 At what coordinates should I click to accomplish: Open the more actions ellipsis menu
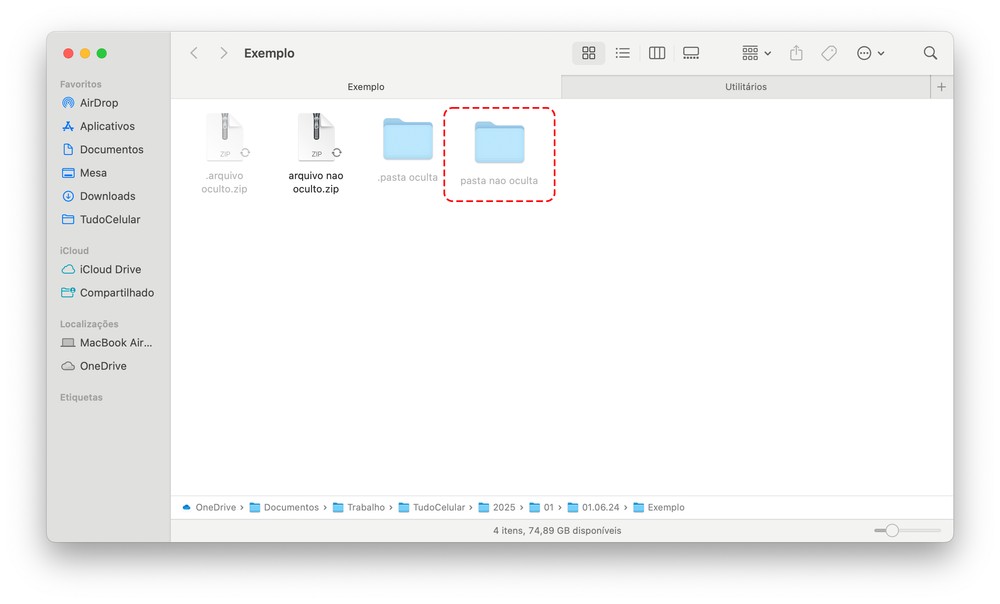(870, 53)
